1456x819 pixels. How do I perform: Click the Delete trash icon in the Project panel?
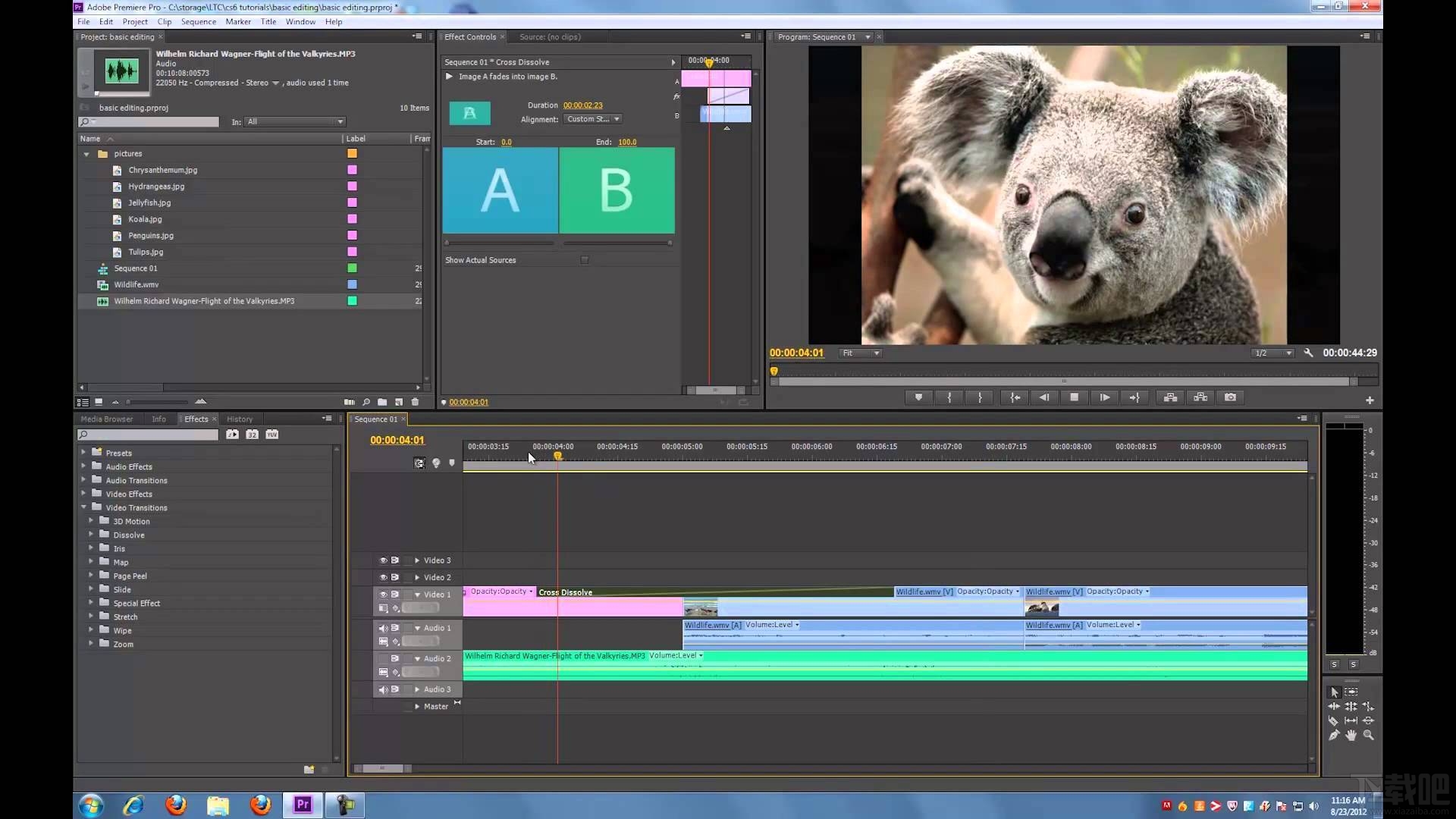coord(415,402)
